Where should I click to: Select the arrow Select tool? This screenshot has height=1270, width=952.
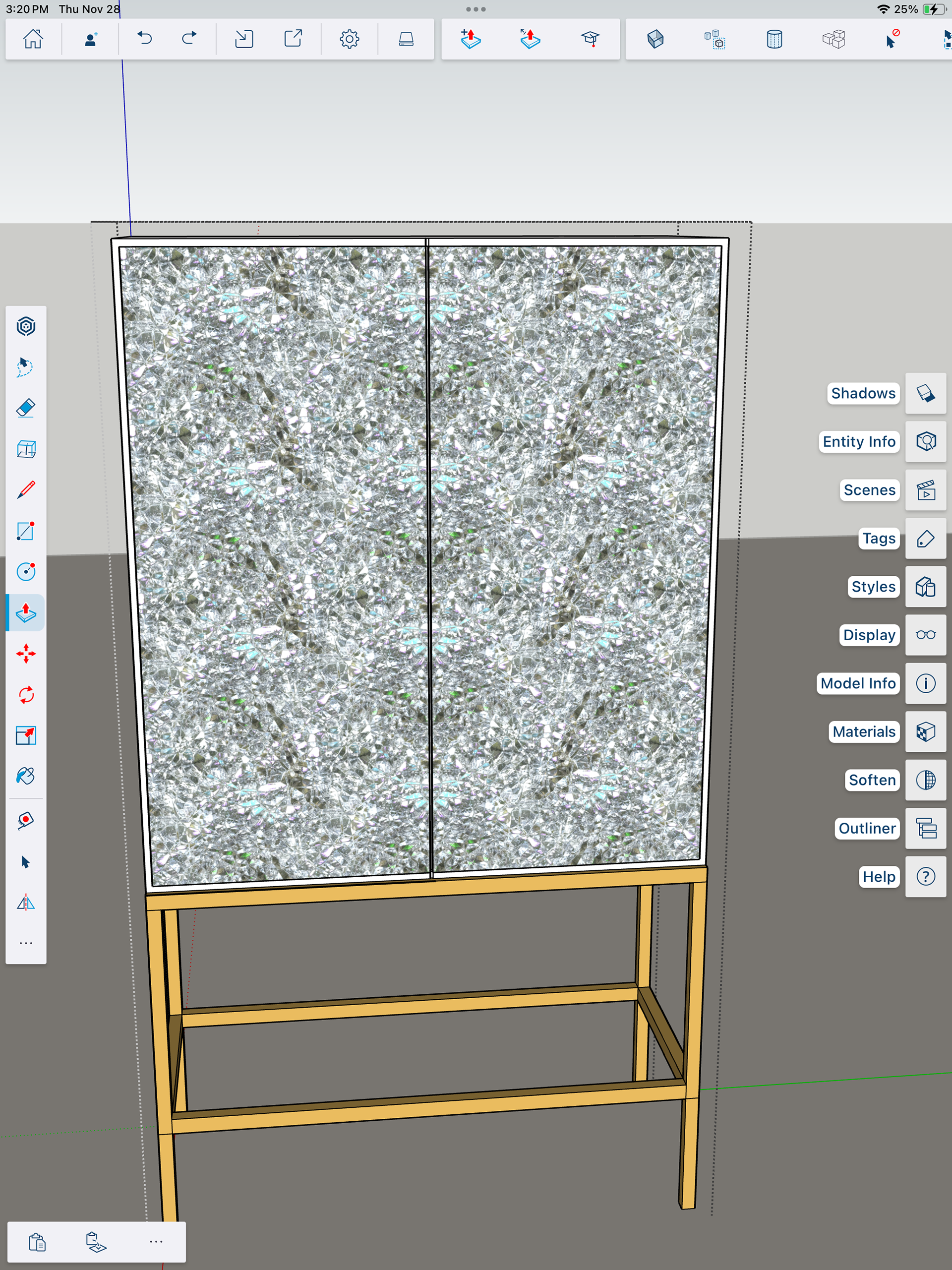coord(26,862)
